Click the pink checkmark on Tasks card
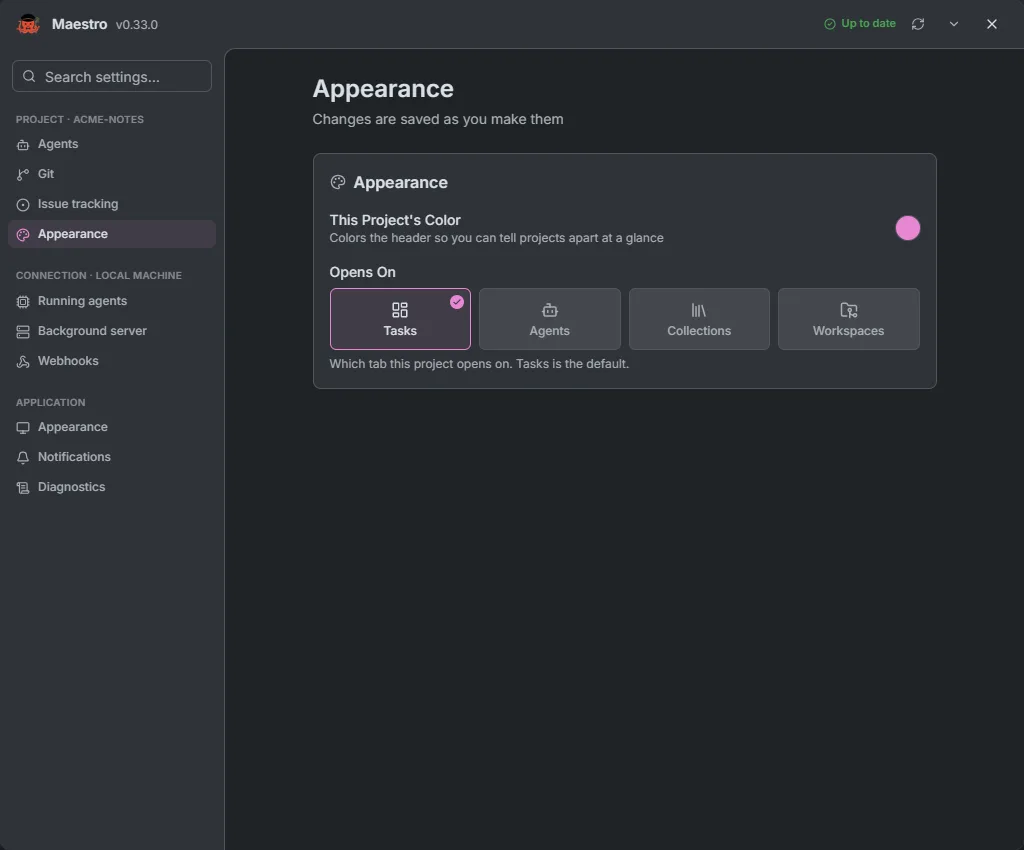The image size is (1024, 850). [x=456, y=302]
